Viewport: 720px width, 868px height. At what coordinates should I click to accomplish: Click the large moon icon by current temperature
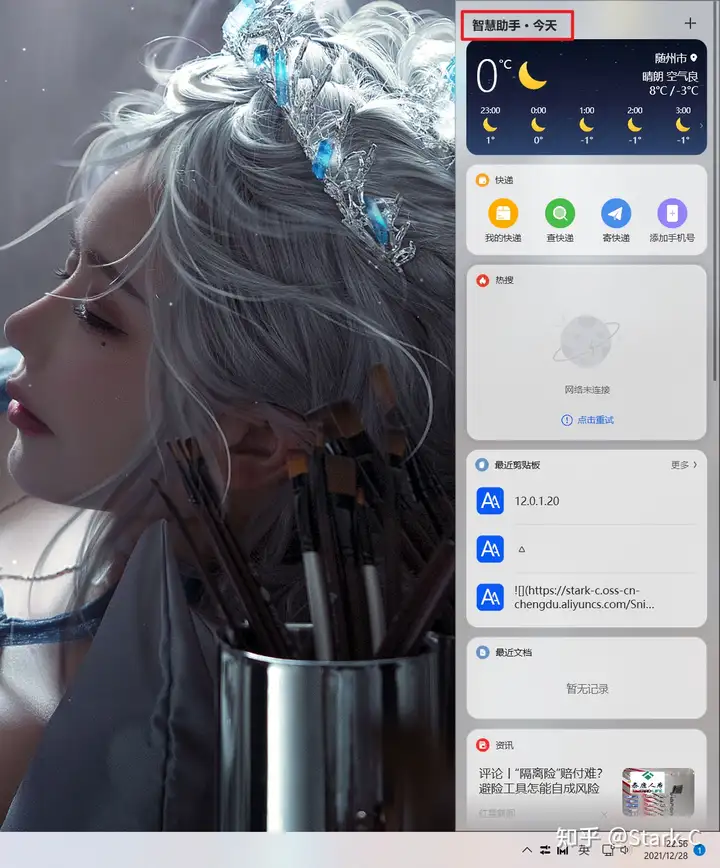tap(532, 75)
